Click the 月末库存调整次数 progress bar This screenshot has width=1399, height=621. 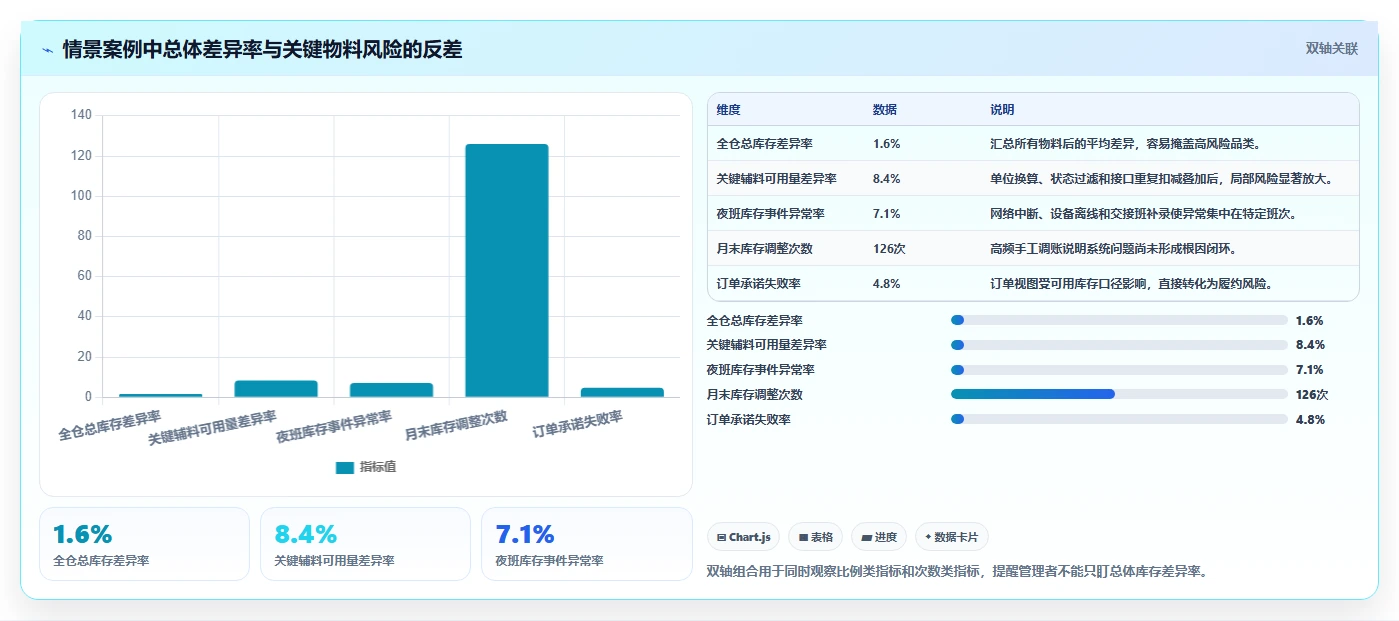[1119, 394]
